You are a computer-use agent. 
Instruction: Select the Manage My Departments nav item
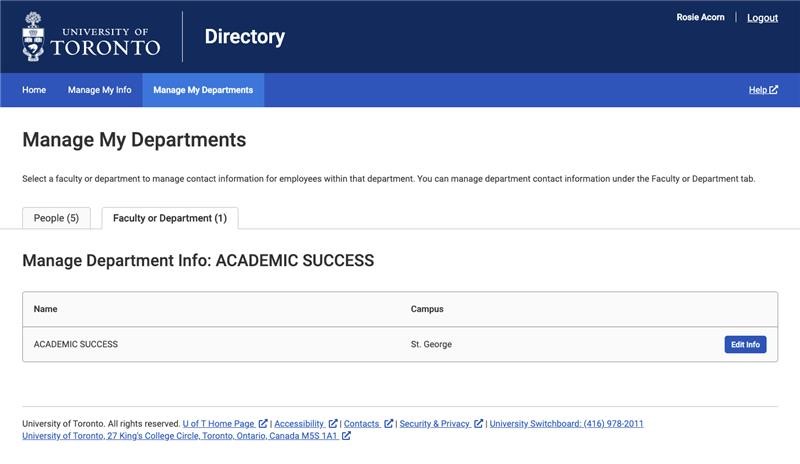click(x=203, y=90)
